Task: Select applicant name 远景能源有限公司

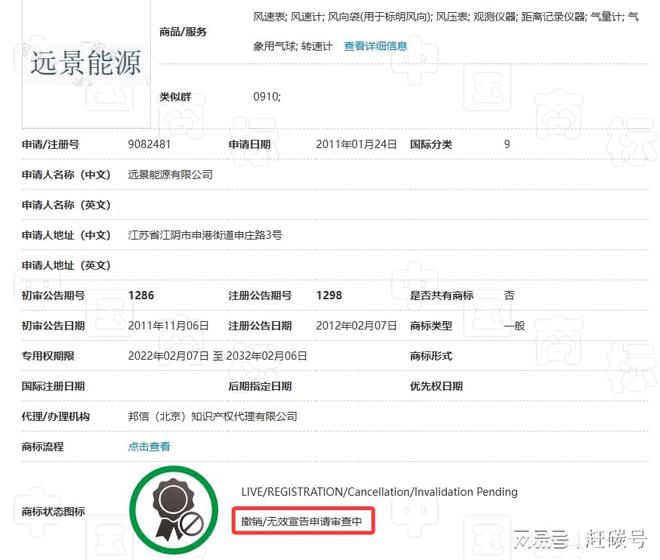Action: (170, 174)
